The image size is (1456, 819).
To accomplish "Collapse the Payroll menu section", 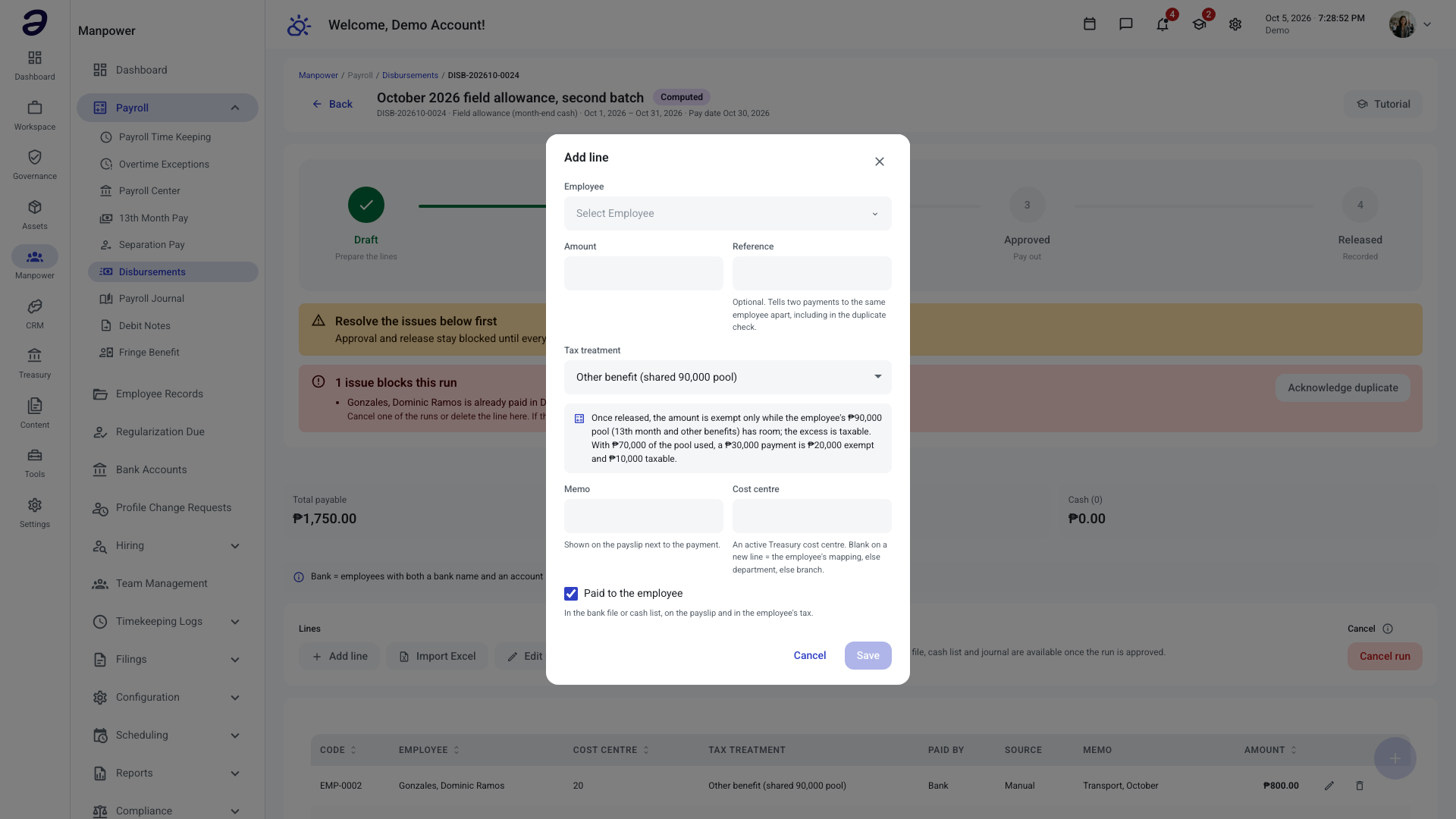I will (235, 108).
